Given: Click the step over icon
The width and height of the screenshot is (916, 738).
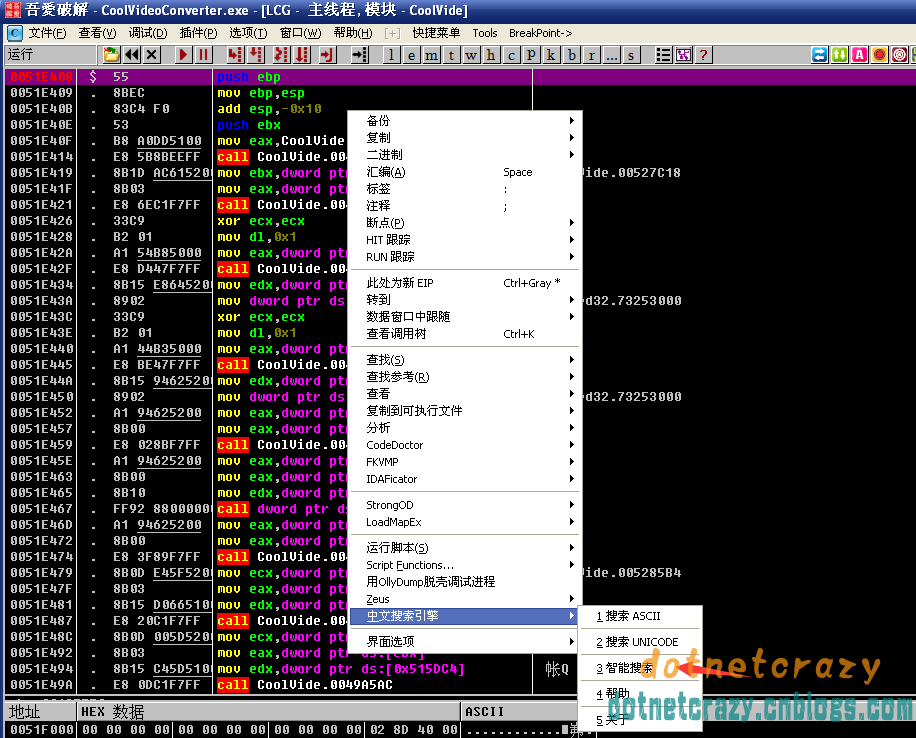Looking at the screenshot, I should (x=256, y=55).
